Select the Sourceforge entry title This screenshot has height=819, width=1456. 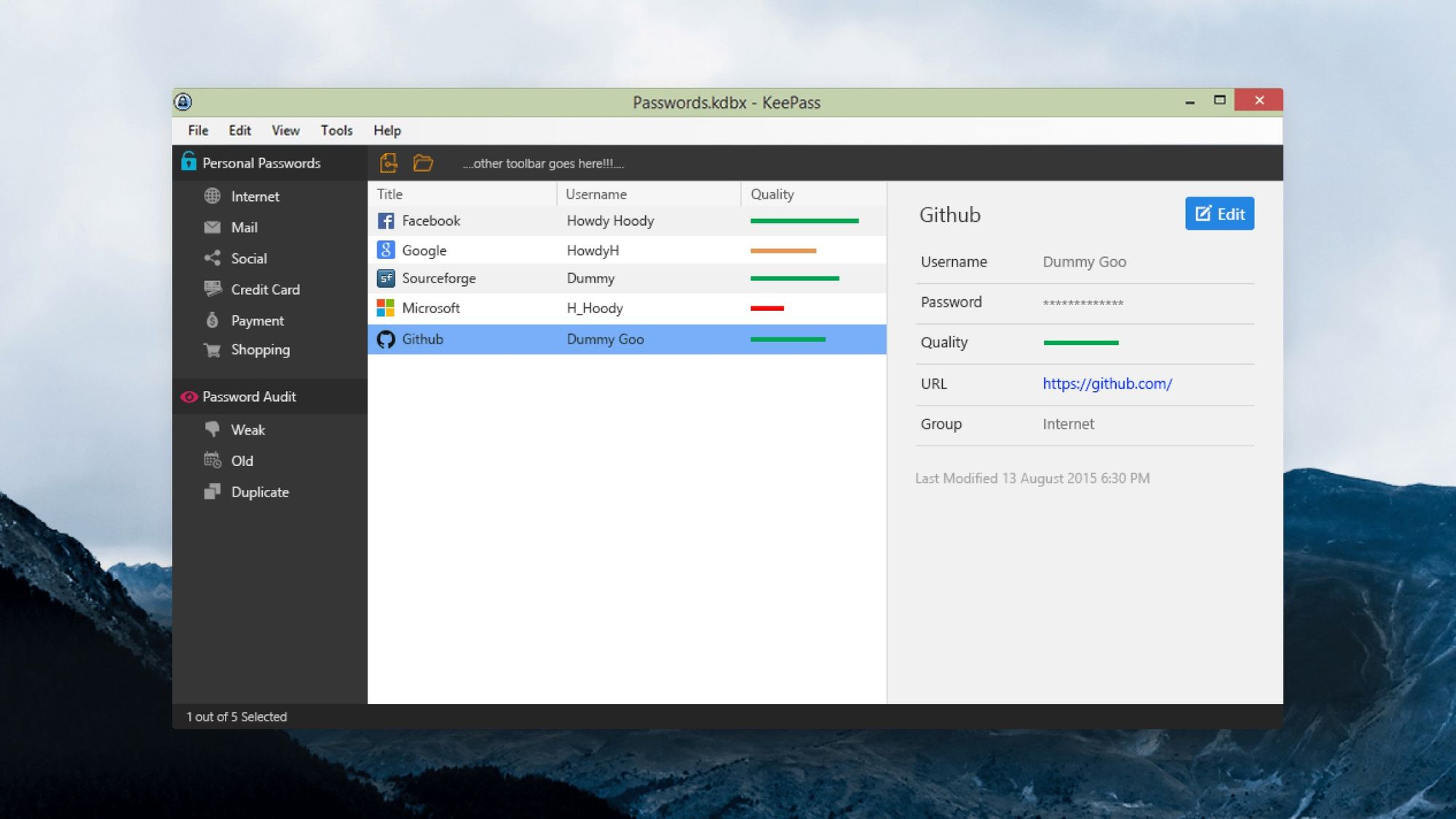pos(439,278)
